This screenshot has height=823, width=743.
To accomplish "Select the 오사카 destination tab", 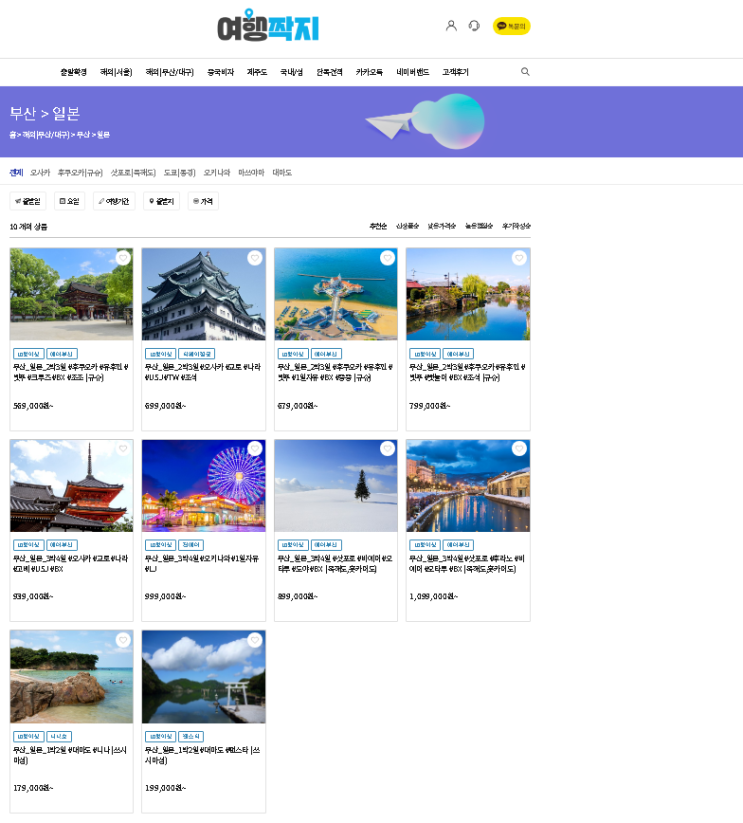I will point(40,172).
